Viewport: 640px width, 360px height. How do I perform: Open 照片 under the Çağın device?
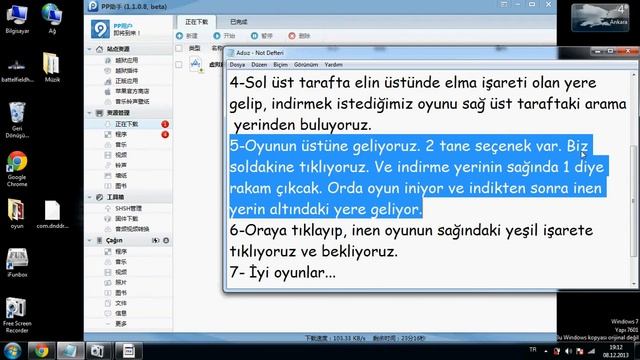coord(121,282)
